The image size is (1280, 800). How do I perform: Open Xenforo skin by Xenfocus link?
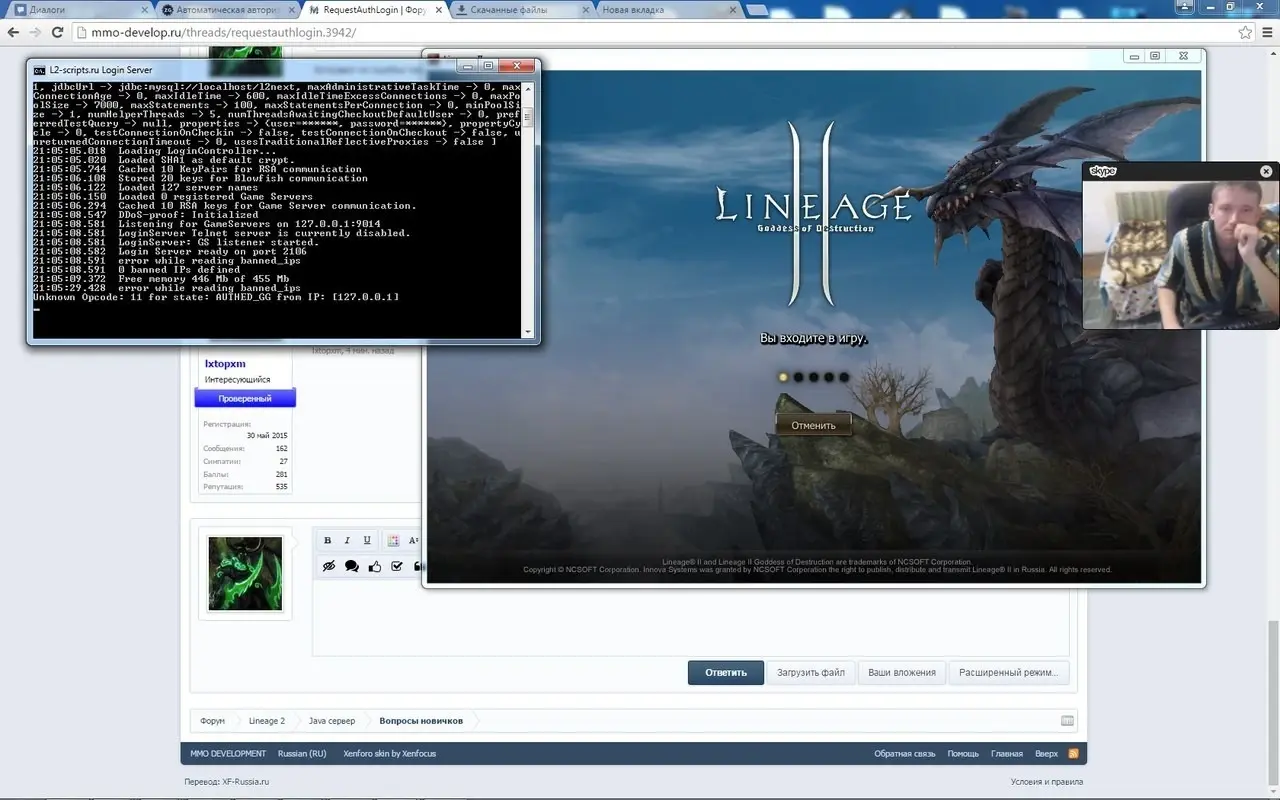(x=389, y=753)
